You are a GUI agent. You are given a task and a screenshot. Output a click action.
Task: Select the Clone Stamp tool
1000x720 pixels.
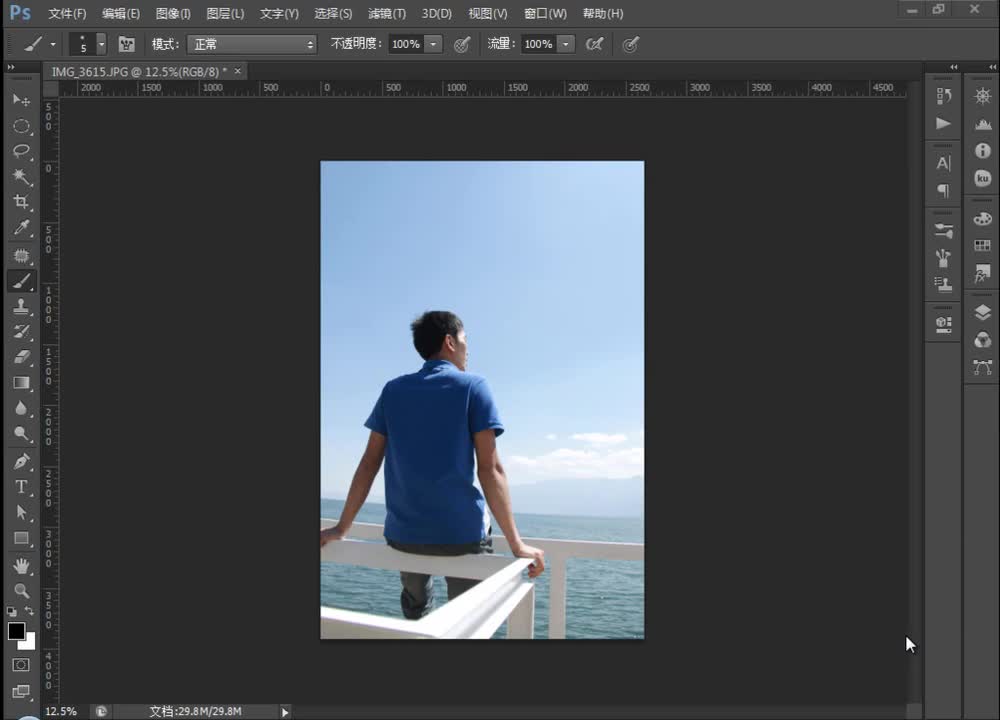click(x=21, y=306)
